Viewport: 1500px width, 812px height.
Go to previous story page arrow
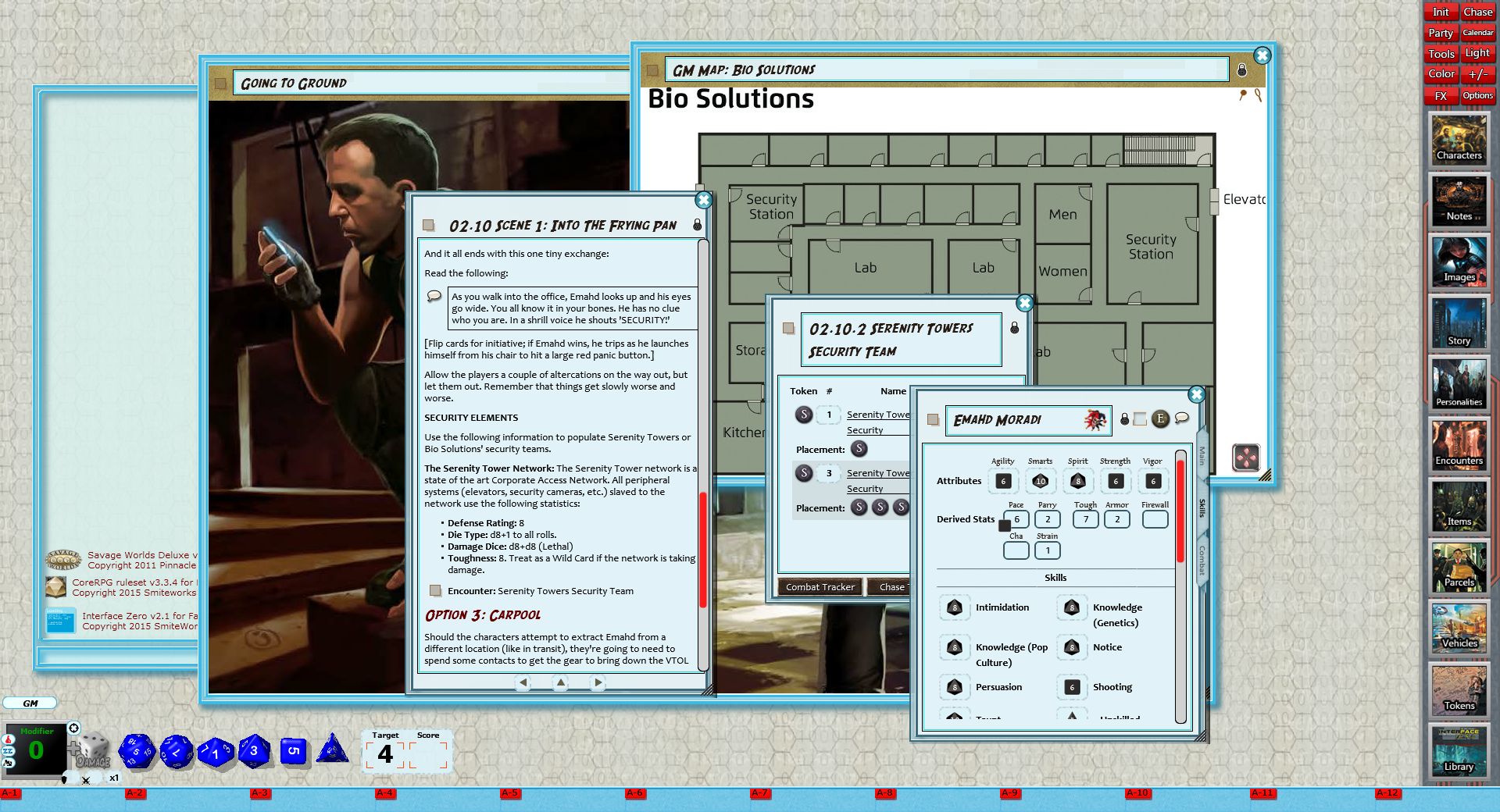tap(523, 682)
